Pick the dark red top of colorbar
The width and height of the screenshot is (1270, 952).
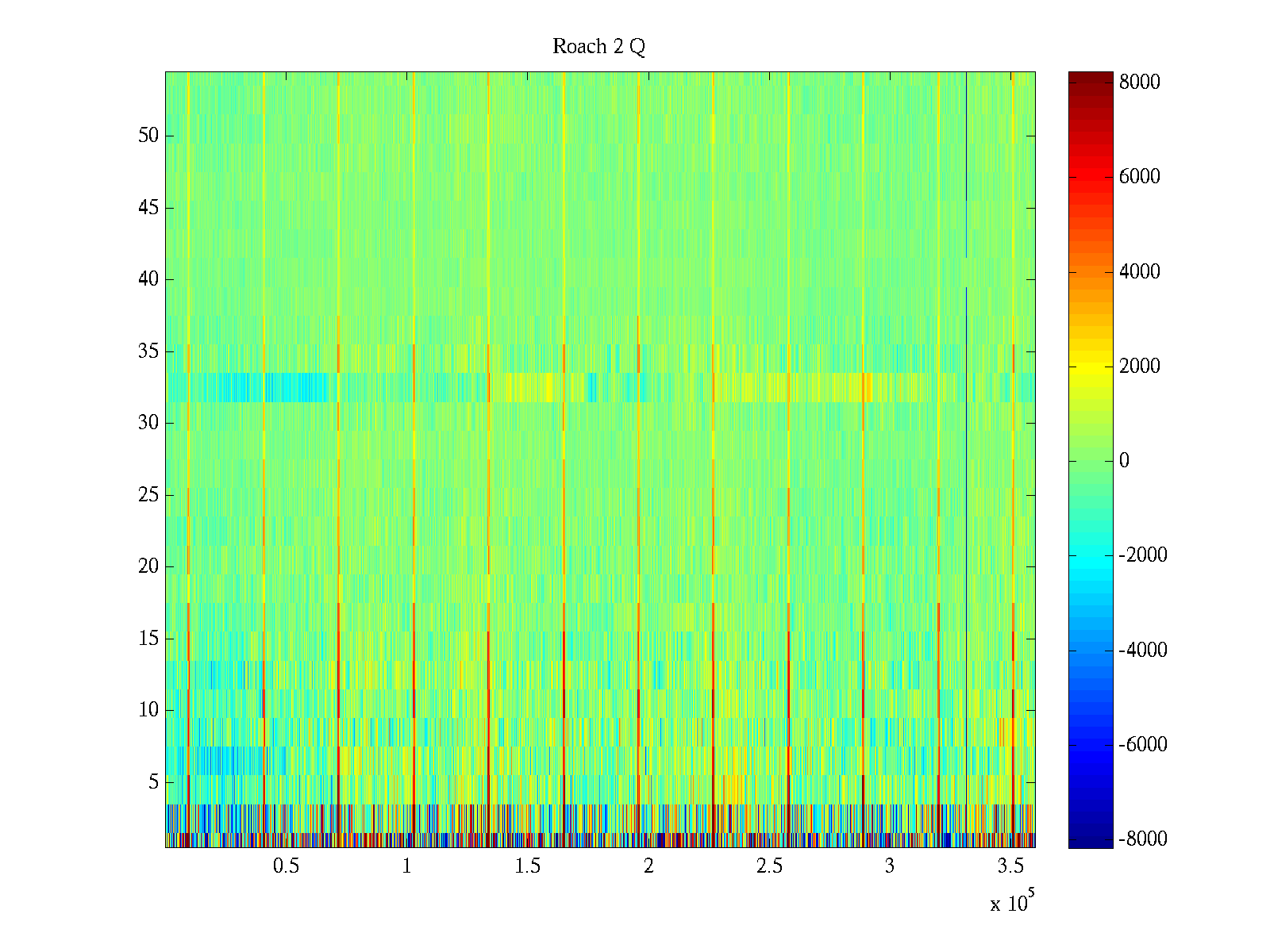pyautogui.click(x=1091, y=78)
